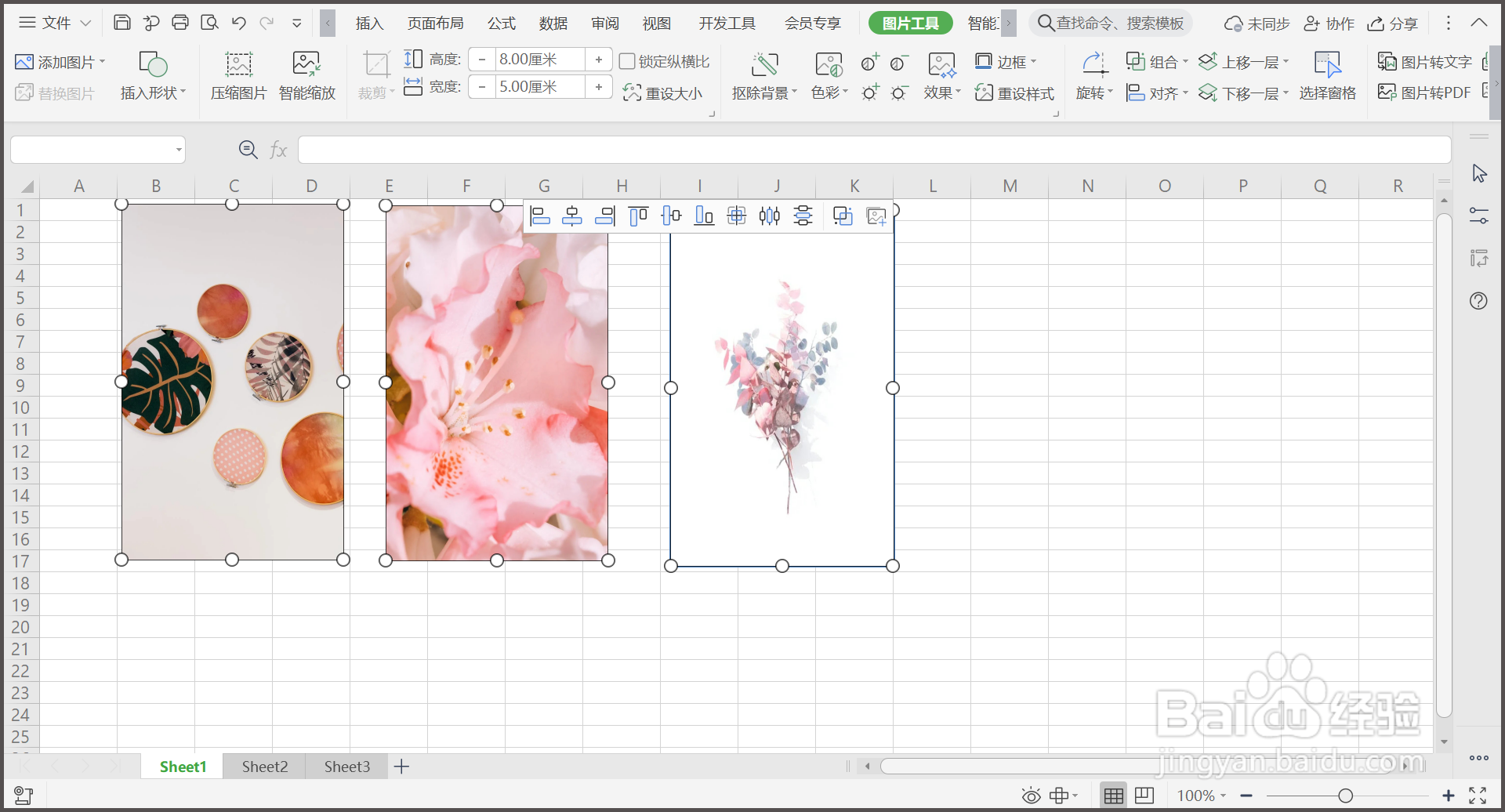Align selected pictures to vertical middle
Image resolution: width=1505 pixels, height=812 pixels.
click(x=671, y=216)
